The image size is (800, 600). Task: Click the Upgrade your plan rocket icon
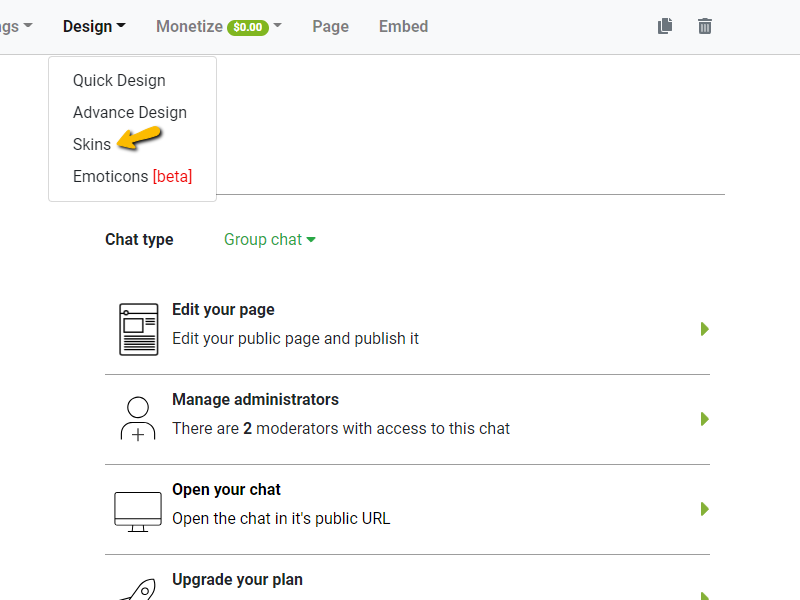point(138,588)
